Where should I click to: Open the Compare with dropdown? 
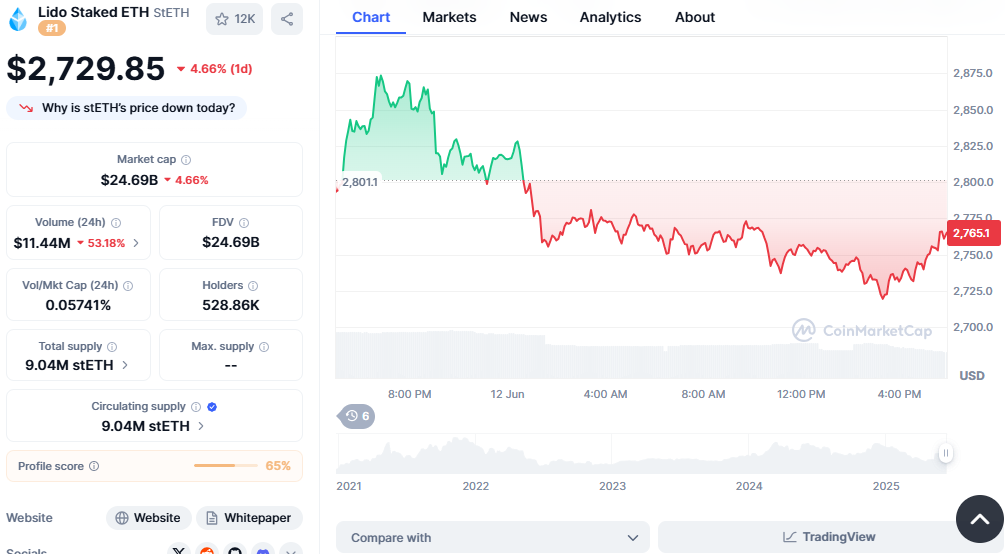click(x=493, y=537)
